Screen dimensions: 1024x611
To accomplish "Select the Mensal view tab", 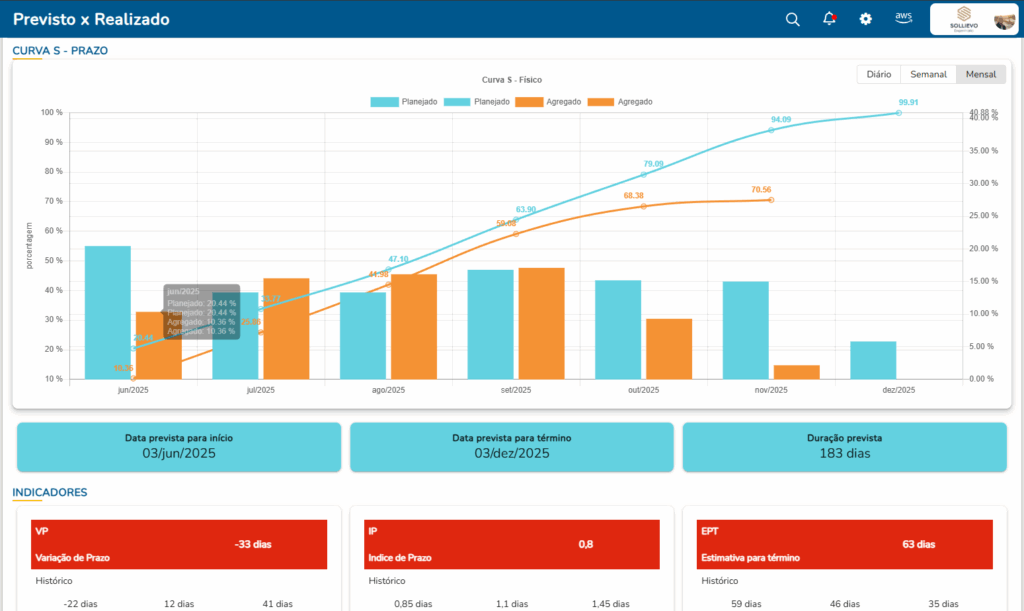I will click(x=981, y=74).
